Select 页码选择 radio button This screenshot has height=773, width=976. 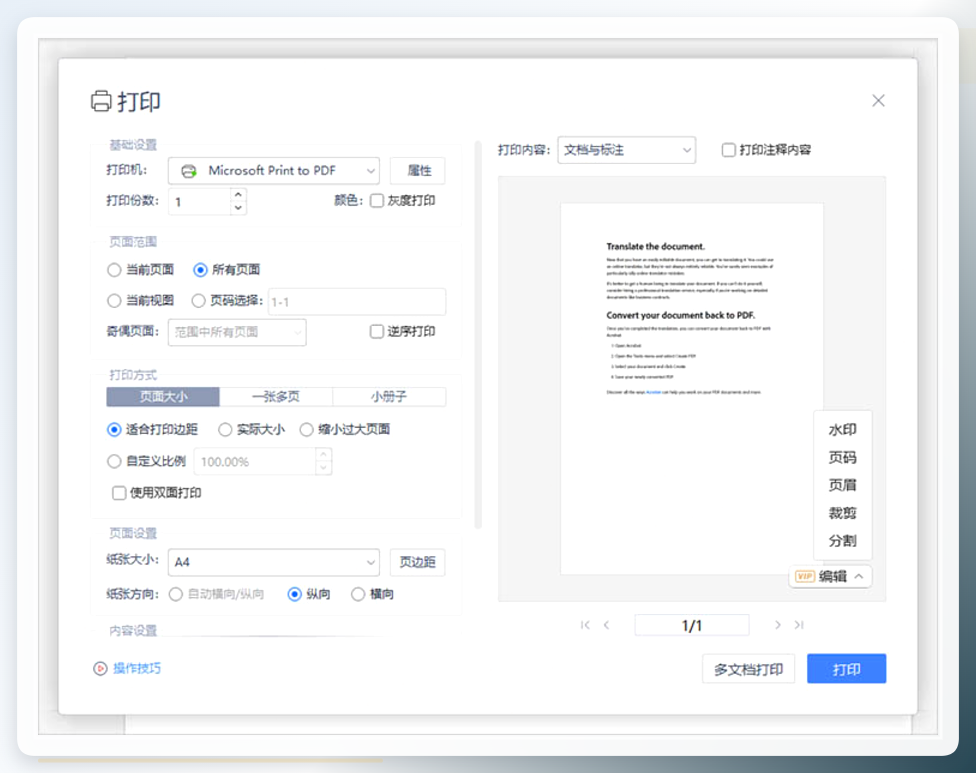[x=198, y=301]
